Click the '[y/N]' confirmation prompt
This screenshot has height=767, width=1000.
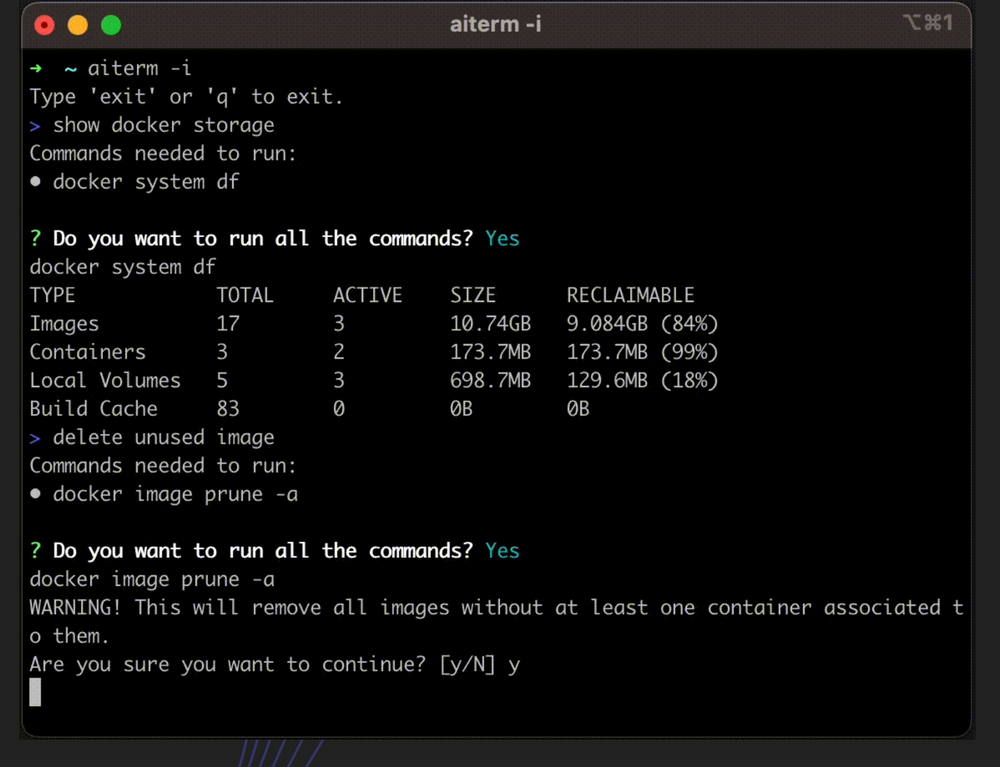click(x=467, y=664)
